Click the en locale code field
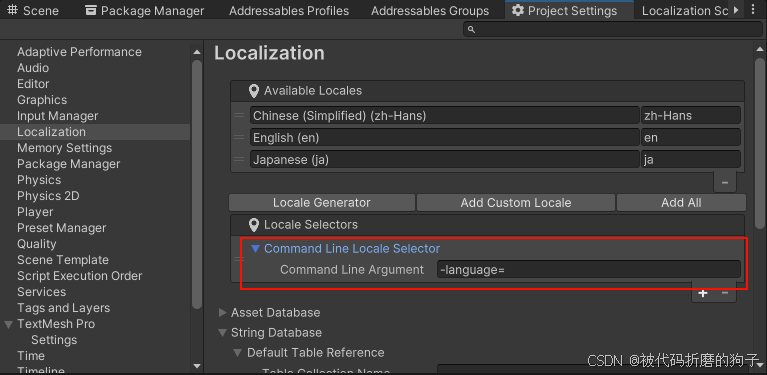The image size is (767, 375). [691, 138]
